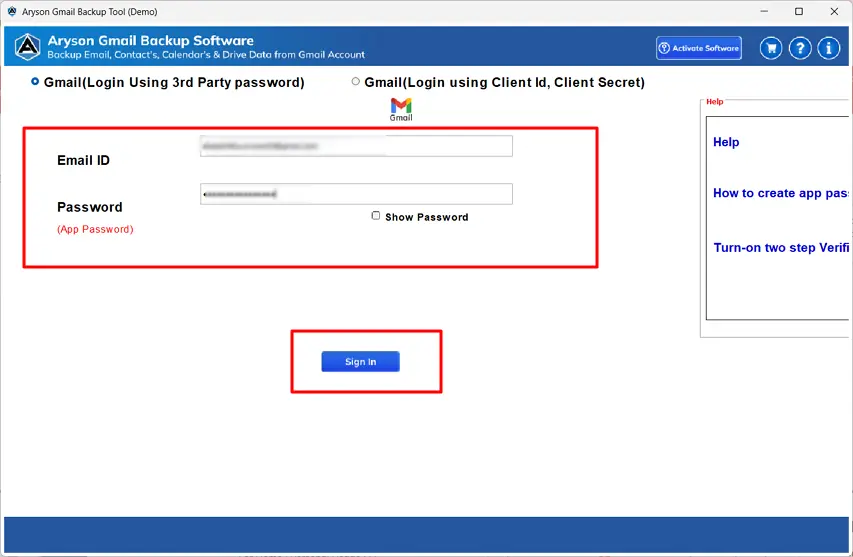
Task: Click the Gmail logo icon
Action: point(401,109)
